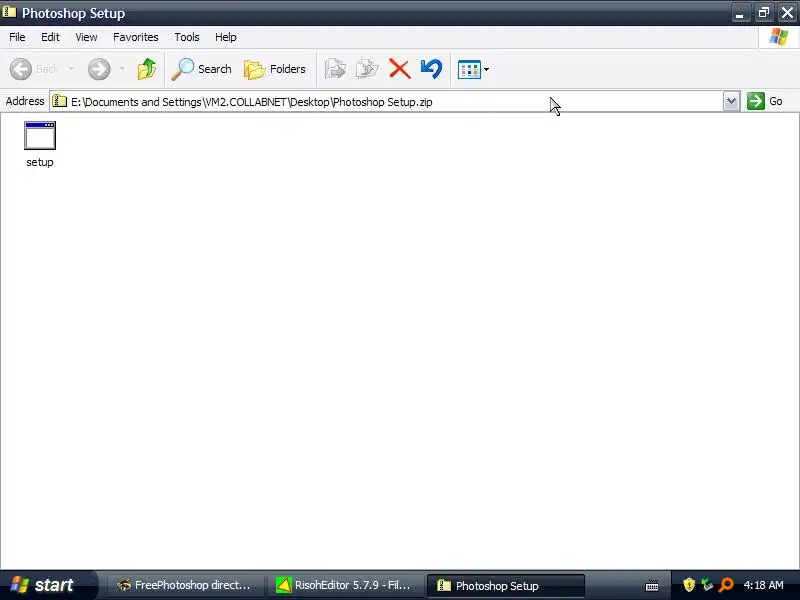
Task: Expand the Address bar dropdown
Action: coord(731,101)
